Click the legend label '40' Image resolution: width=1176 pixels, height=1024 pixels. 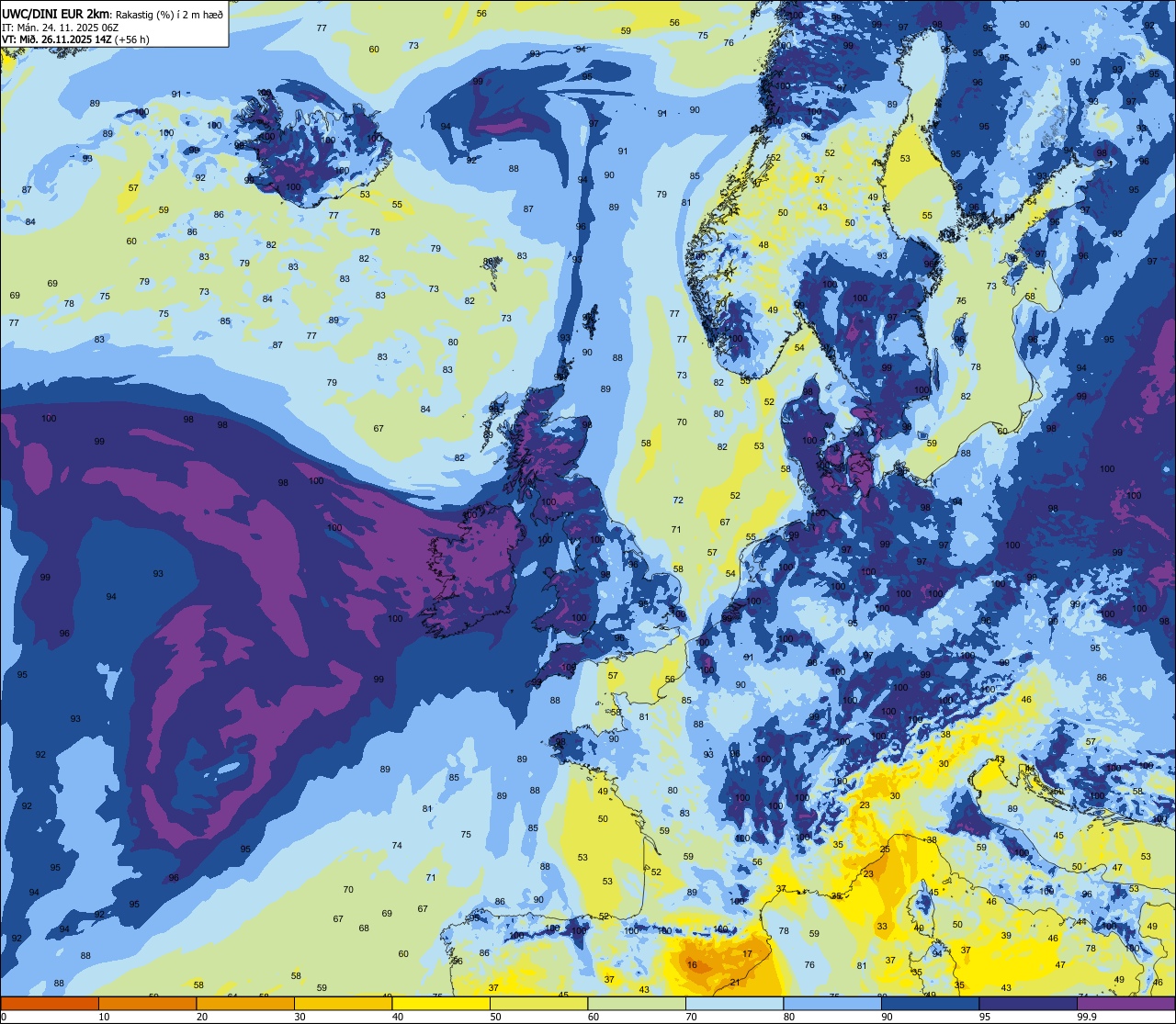398,1017
